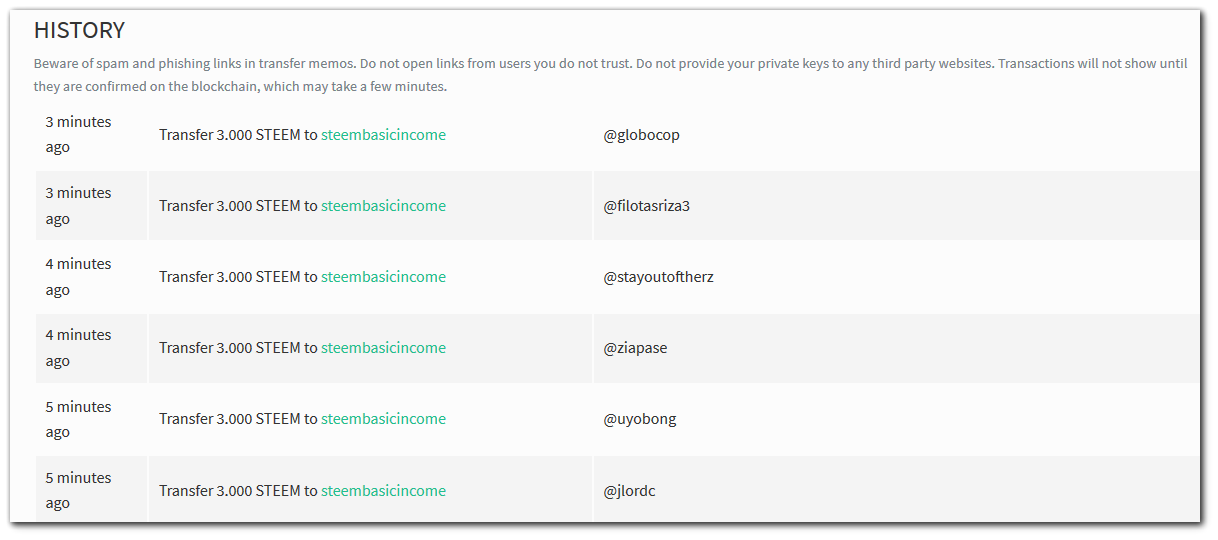This screenshot has height=540, width=1218.
Task: Click the @stayoutofherz memo text
Action: click(x=658, y=277)
